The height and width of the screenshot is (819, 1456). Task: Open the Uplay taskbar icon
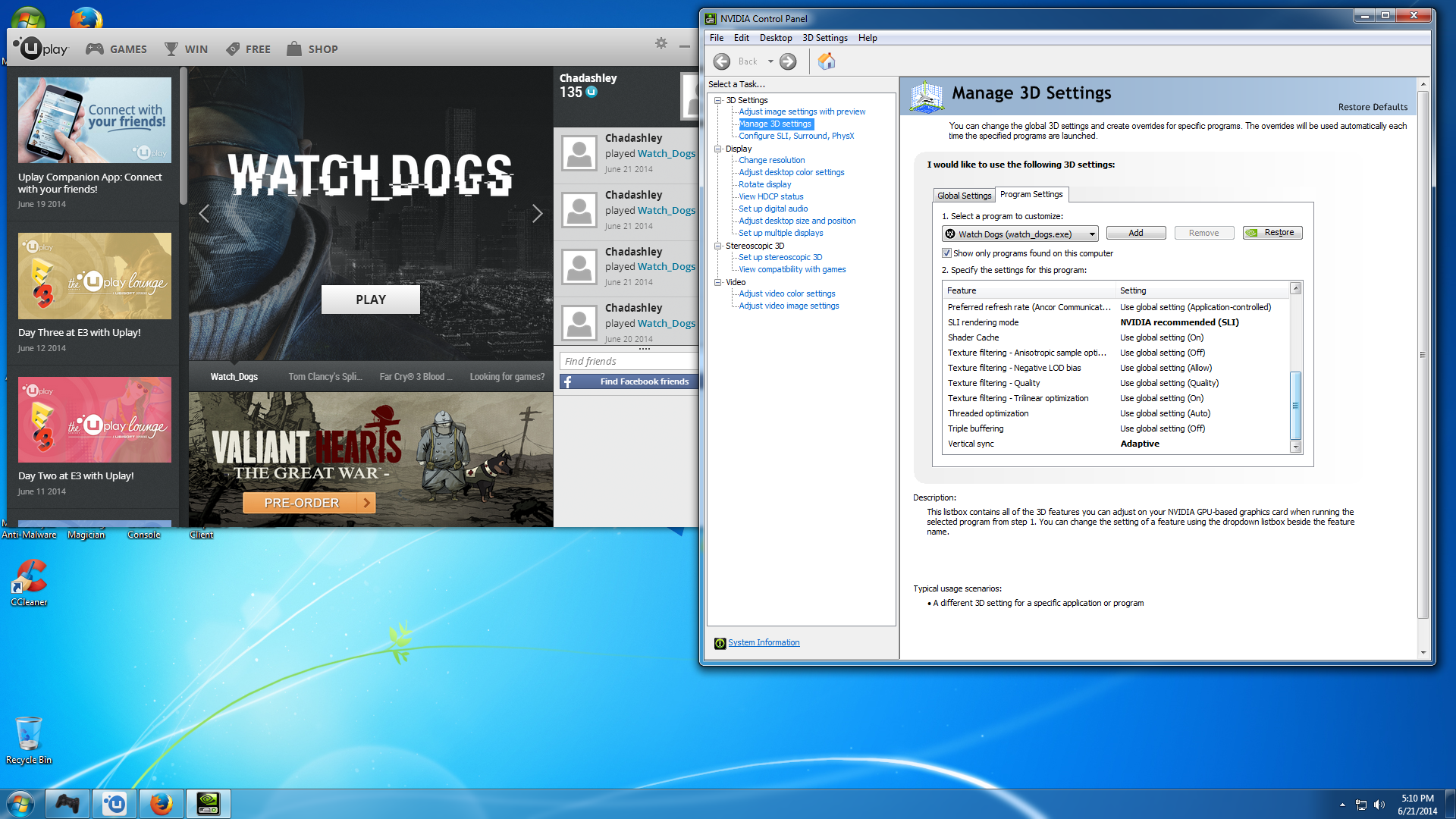(115, 804)
